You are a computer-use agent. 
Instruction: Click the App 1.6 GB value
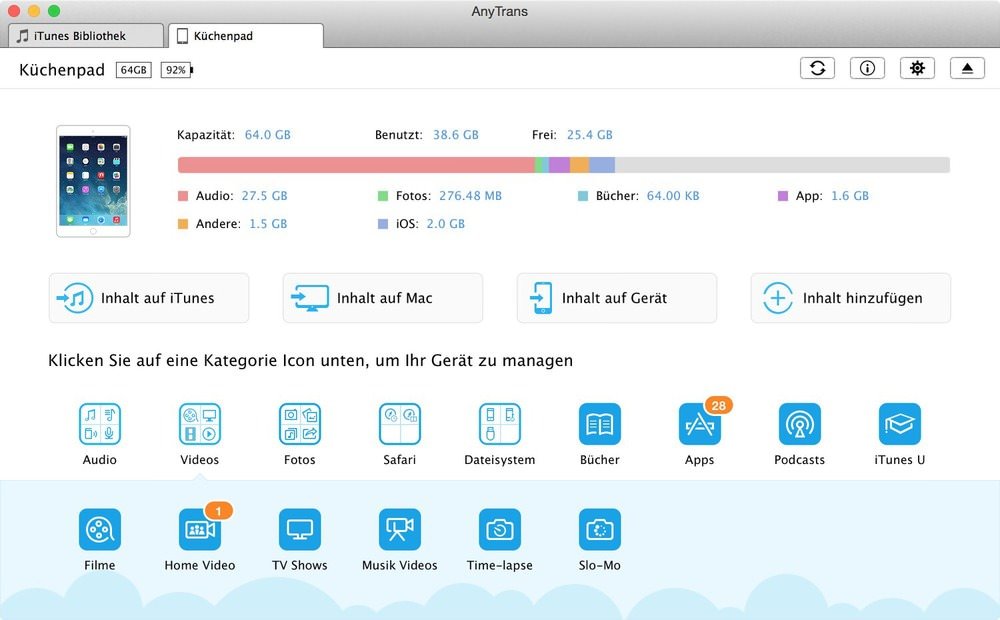point(850,196)
